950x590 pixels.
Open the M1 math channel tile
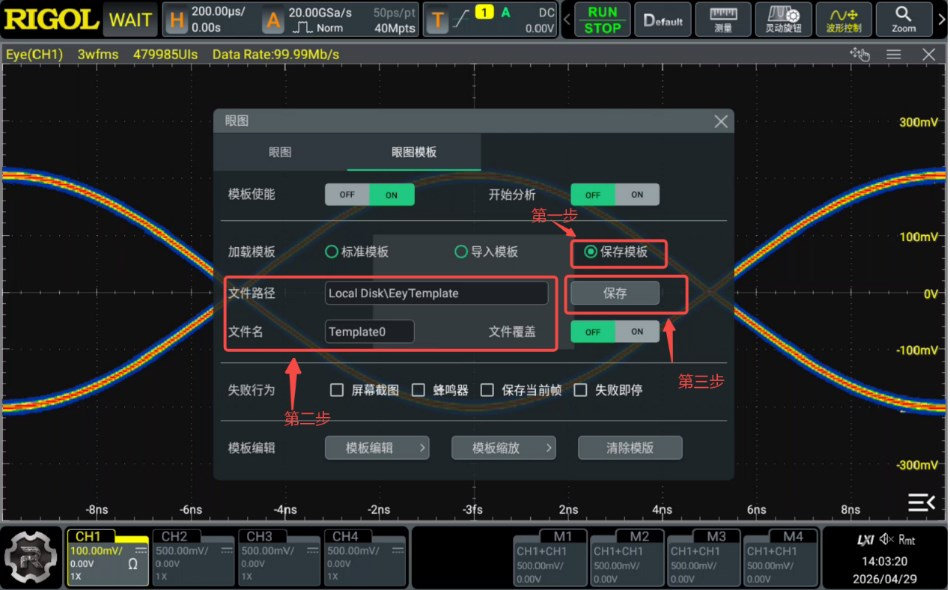pos(550,557)
